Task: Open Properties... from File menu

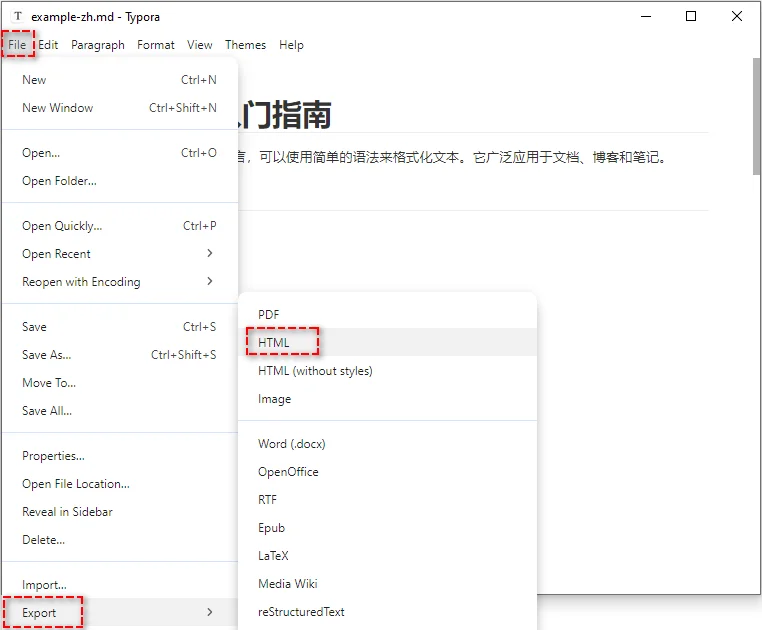Action: [x=120, y=456]
